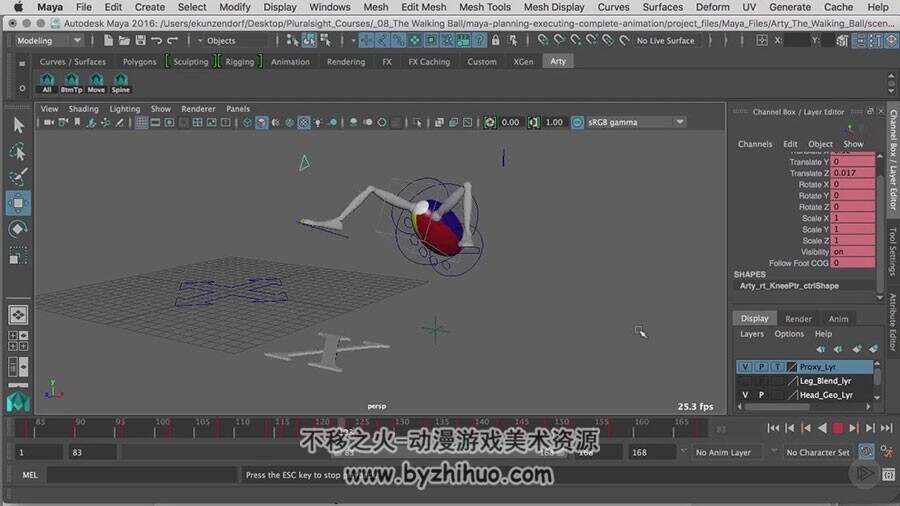The width and height of the screenshot is (900, 506).
Task: Open the Apple menu
Action: point(18,7)
